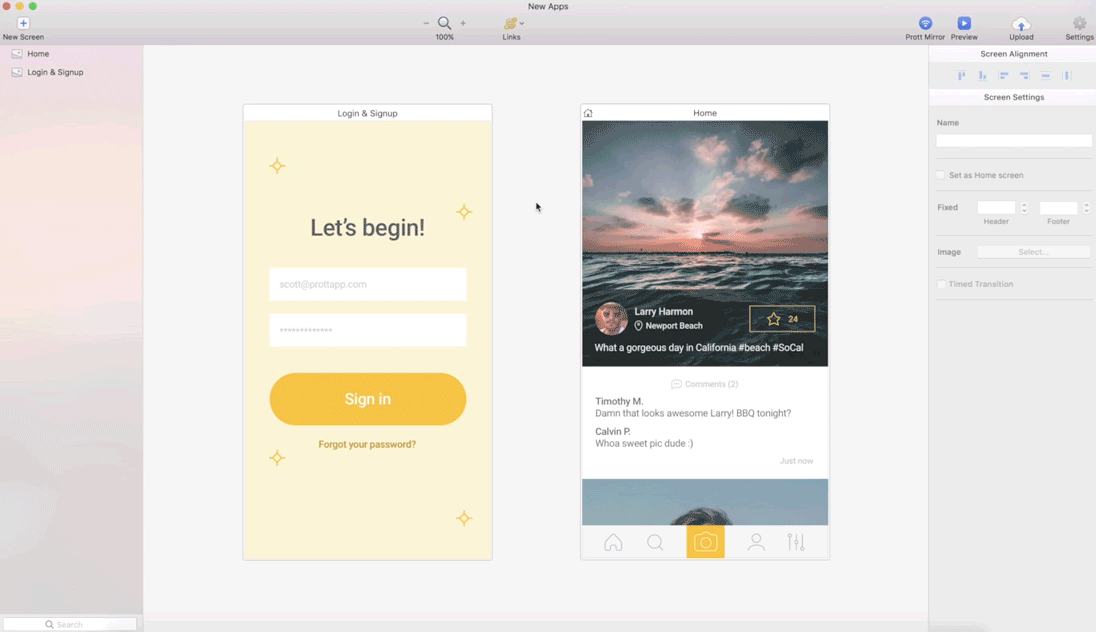Click the Image Select... button
Image resolution: width=1096 pixels, height=632 pixels.
click(1033, 252)
